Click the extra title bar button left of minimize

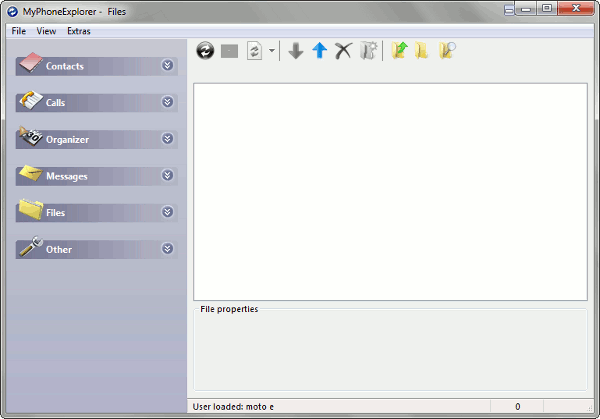(x=509, y=10)
